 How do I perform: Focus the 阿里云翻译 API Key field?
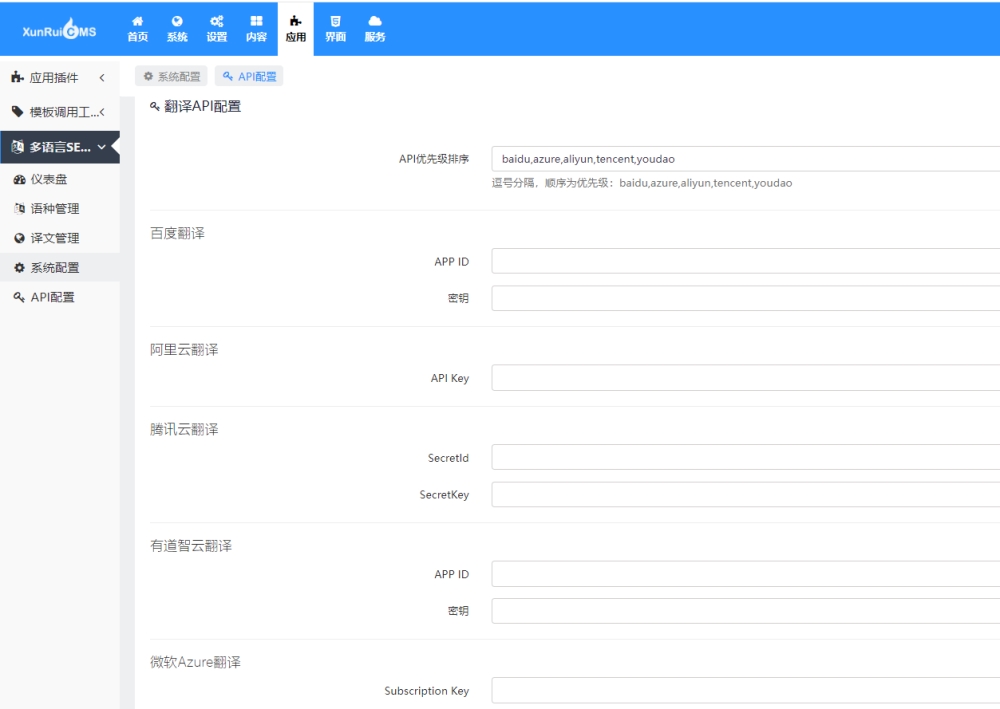(746, 378)
